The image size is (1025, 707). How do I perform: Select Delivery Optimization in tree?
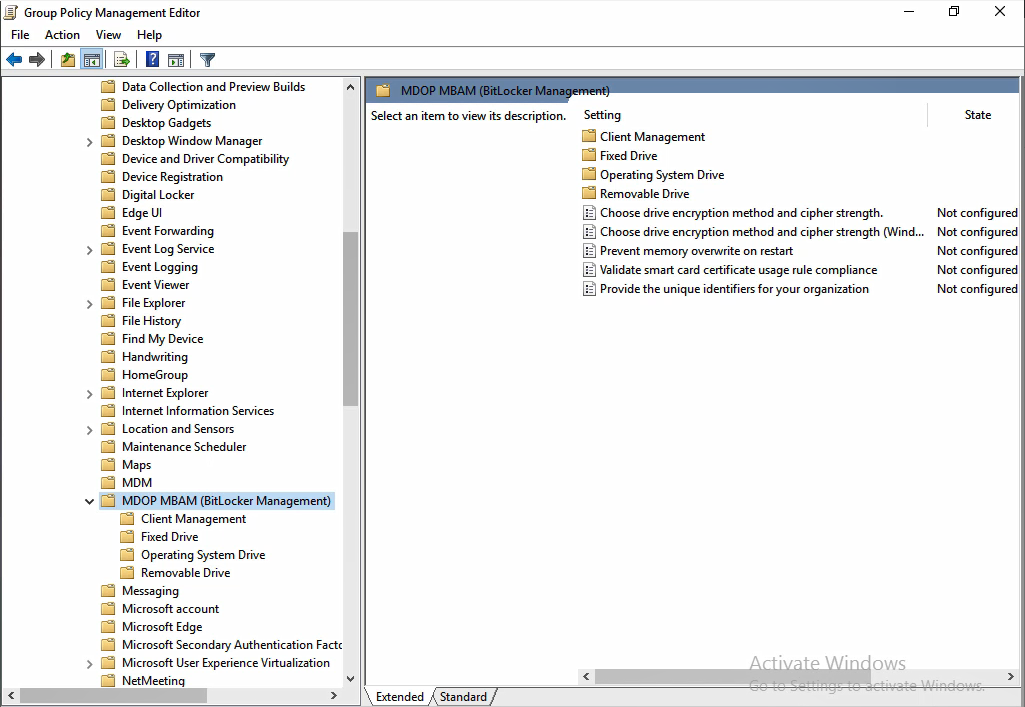click(178, 105)
